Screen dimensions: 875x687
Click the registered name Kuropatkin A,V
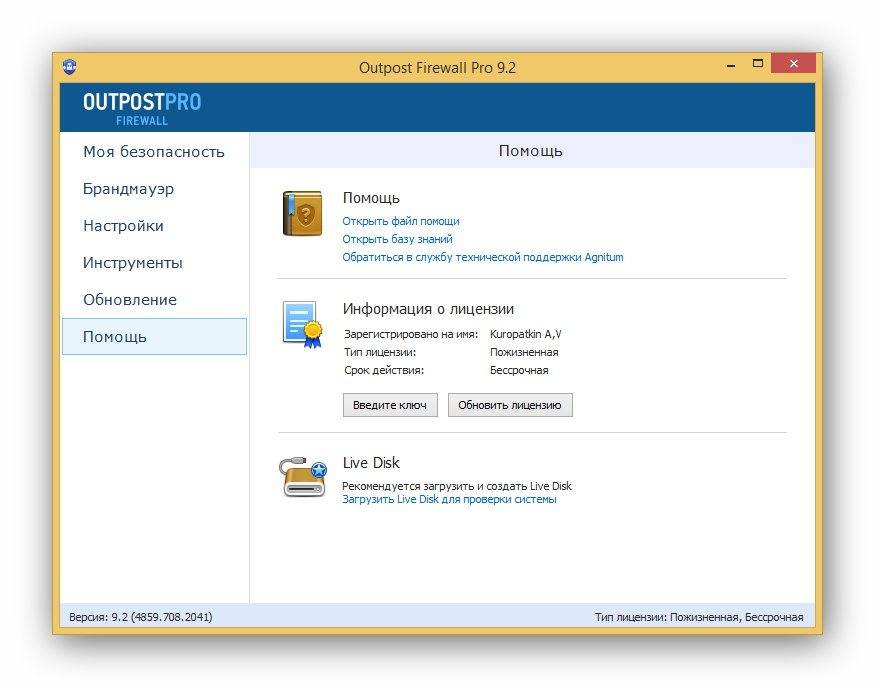526,334
